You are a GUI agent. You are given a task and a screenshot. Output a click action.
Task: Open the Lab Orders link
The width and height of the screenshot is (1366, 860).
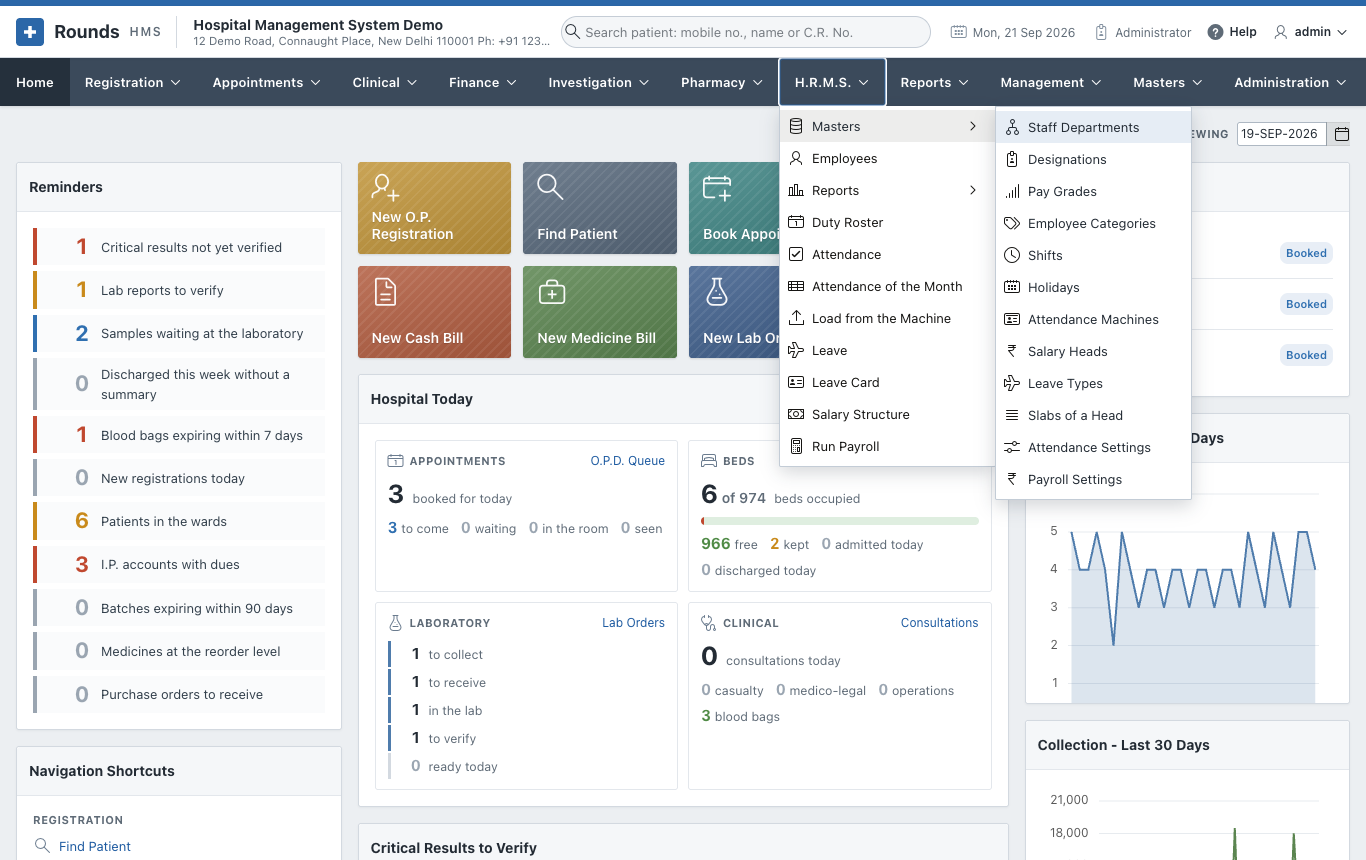(x=633, y=622)
